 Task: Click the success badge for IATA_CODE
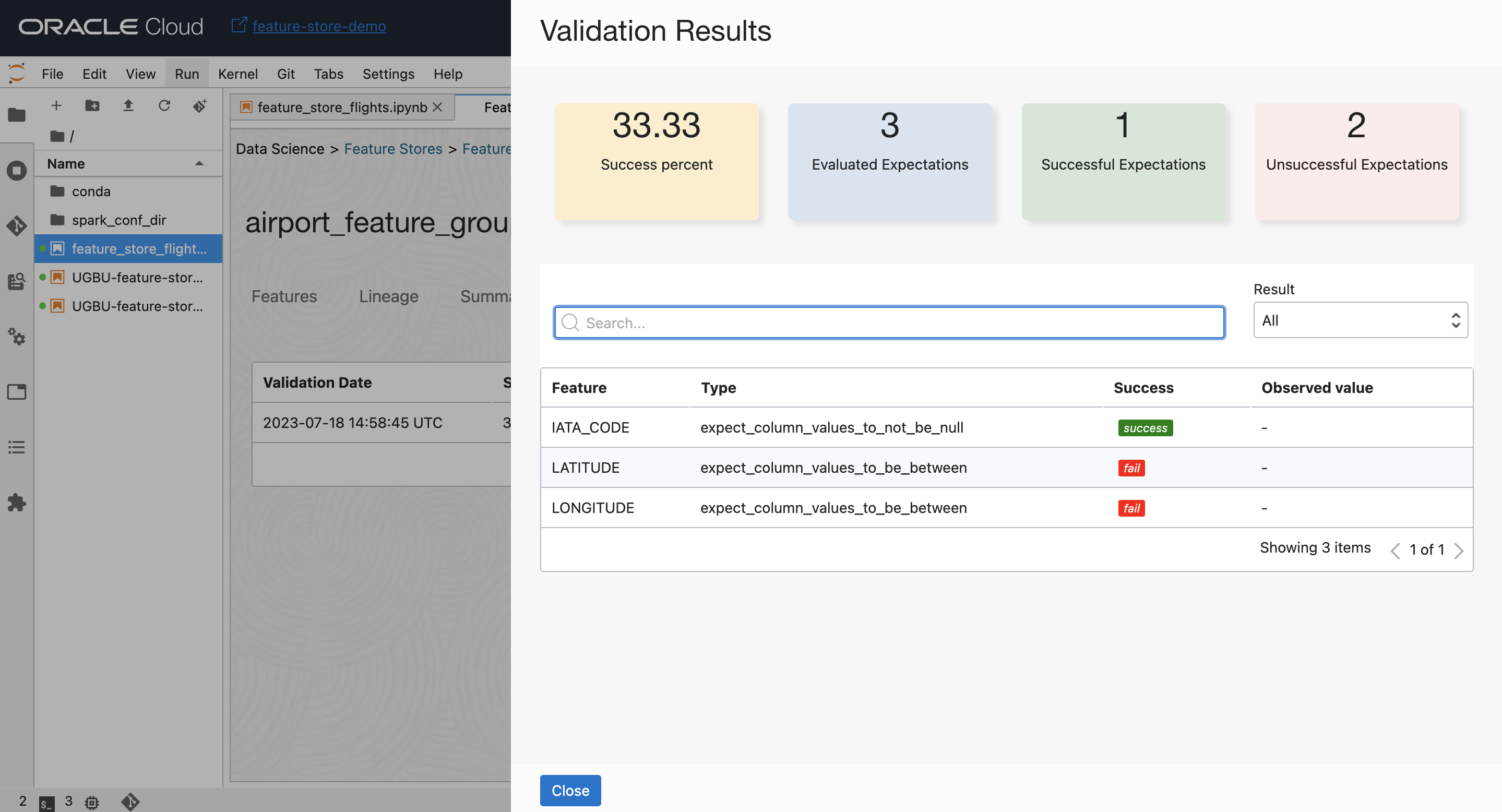pyautogui.click(x=1145, y=428)
